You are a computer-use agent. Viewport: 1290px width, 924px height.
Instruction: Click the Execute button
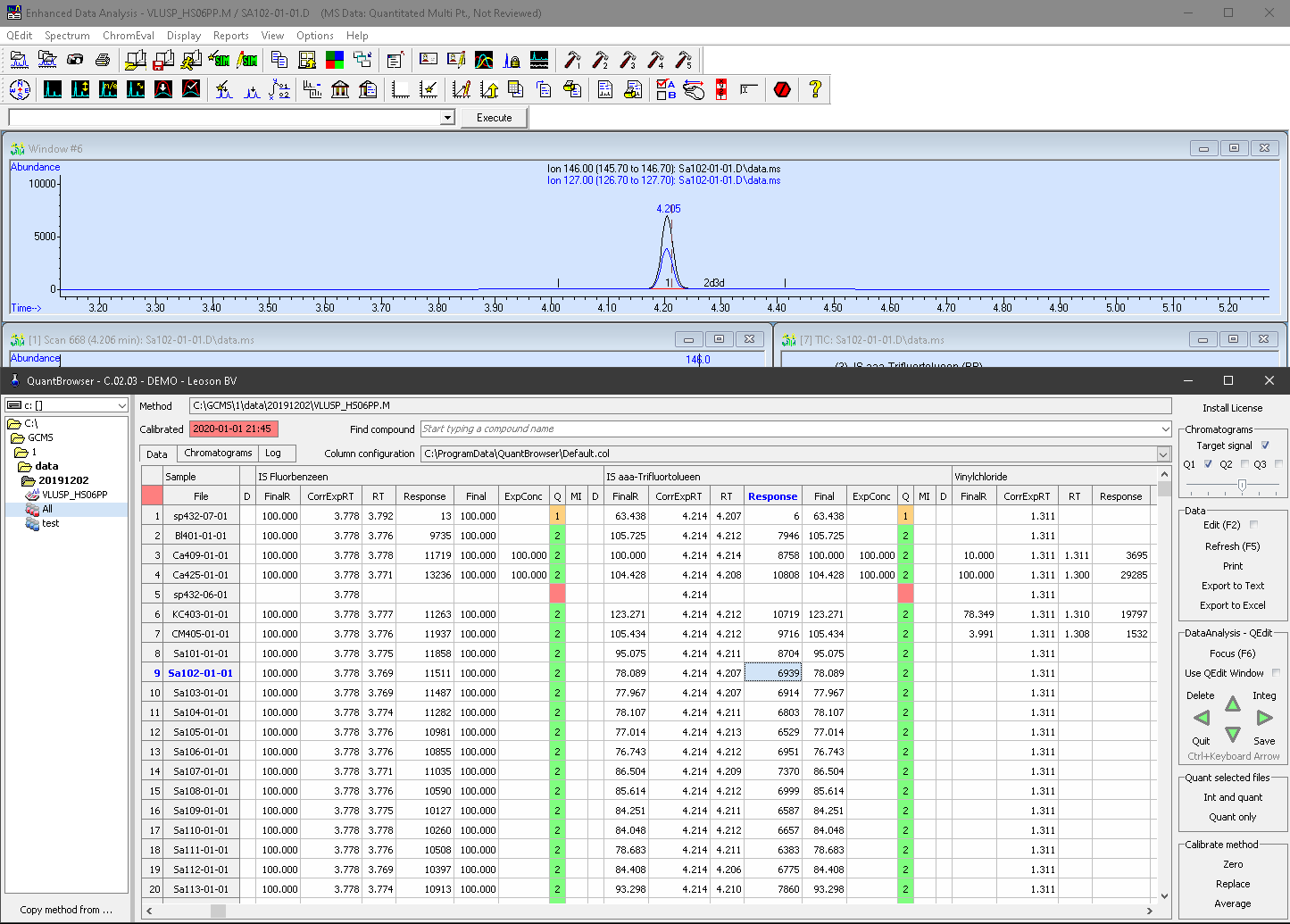(495, 118)
